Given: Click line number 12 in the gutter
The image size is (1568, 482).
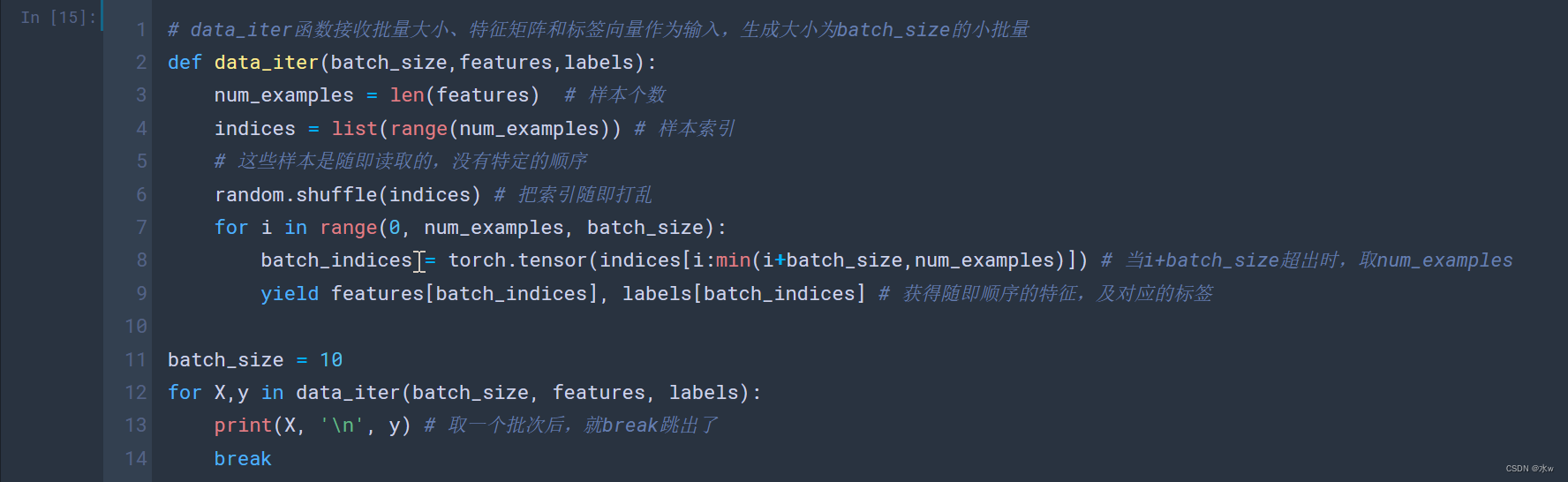Looking at the screenshot, I should point(136,393).
